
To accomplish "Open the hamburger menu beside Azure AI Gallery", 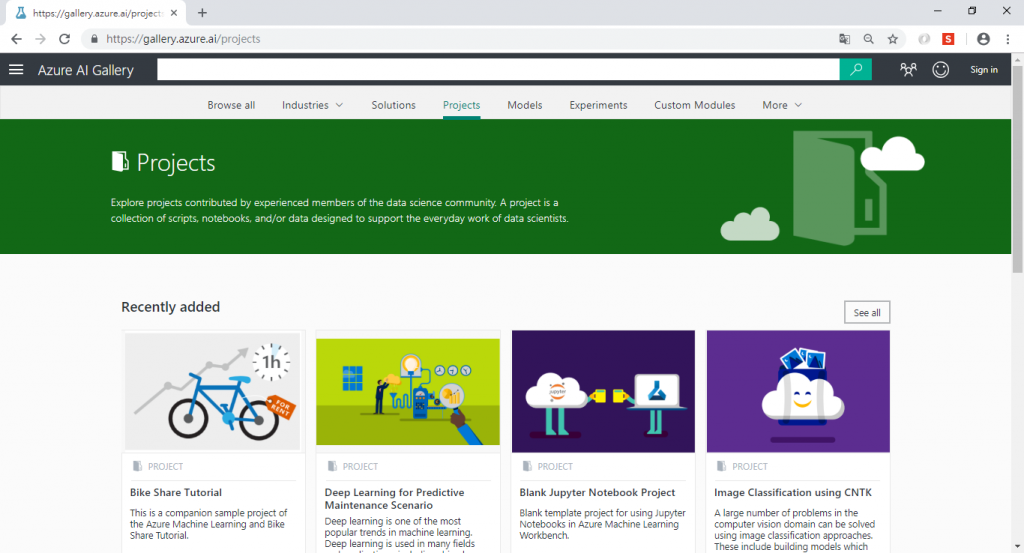I will coord(16,69).
